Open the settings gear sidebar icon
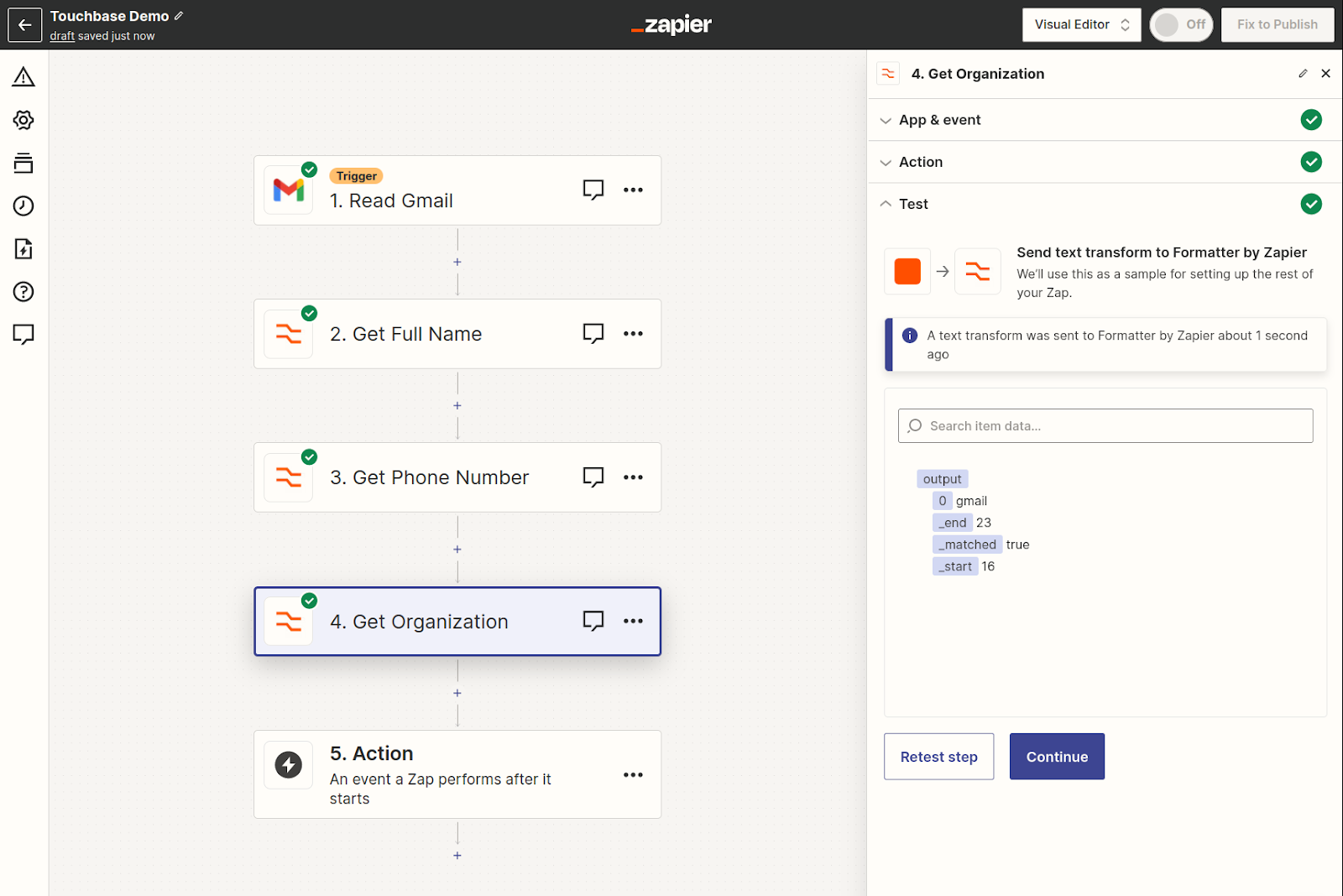 (24, 120)
